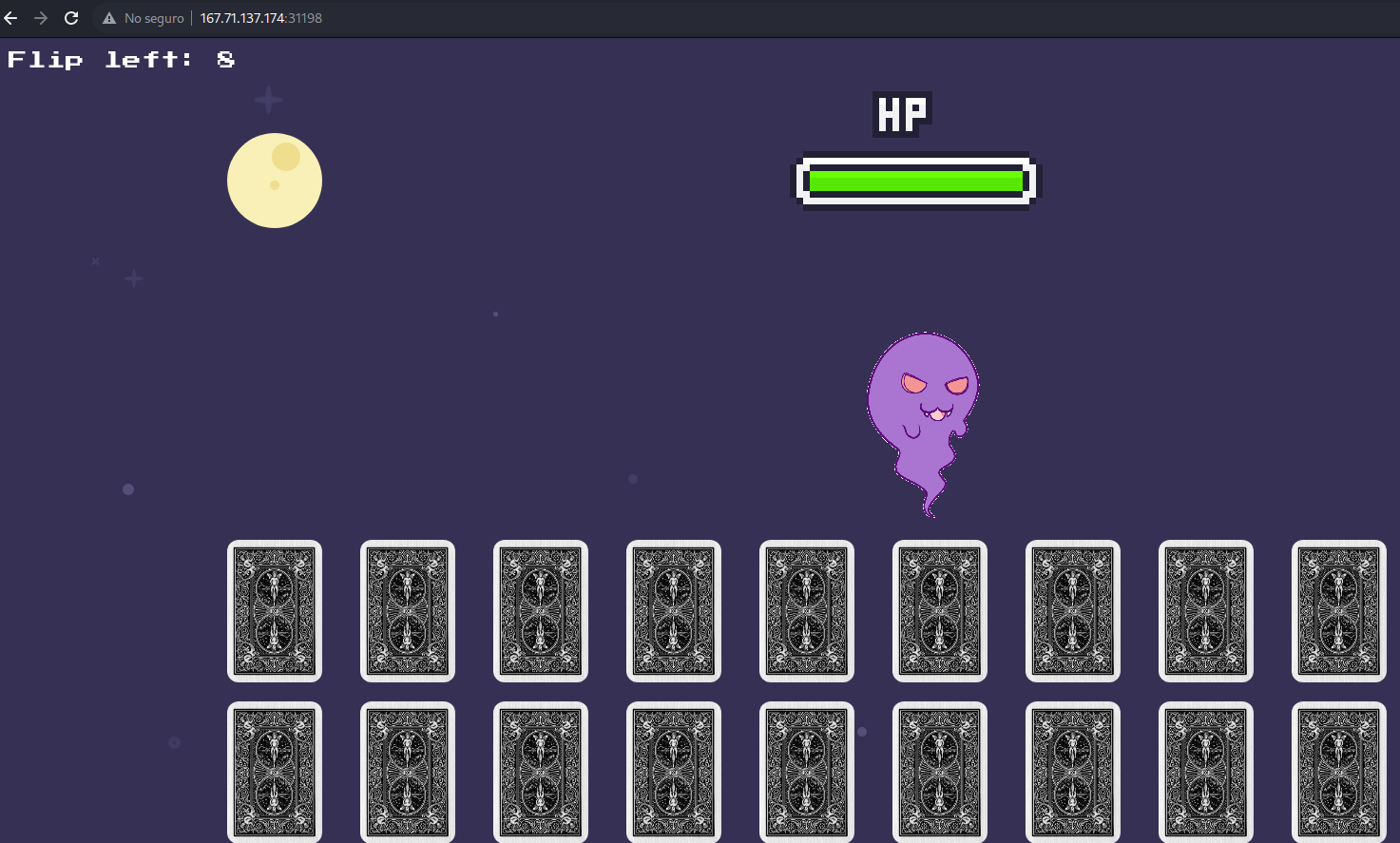Click the browser back arrow

coord(11,18)
